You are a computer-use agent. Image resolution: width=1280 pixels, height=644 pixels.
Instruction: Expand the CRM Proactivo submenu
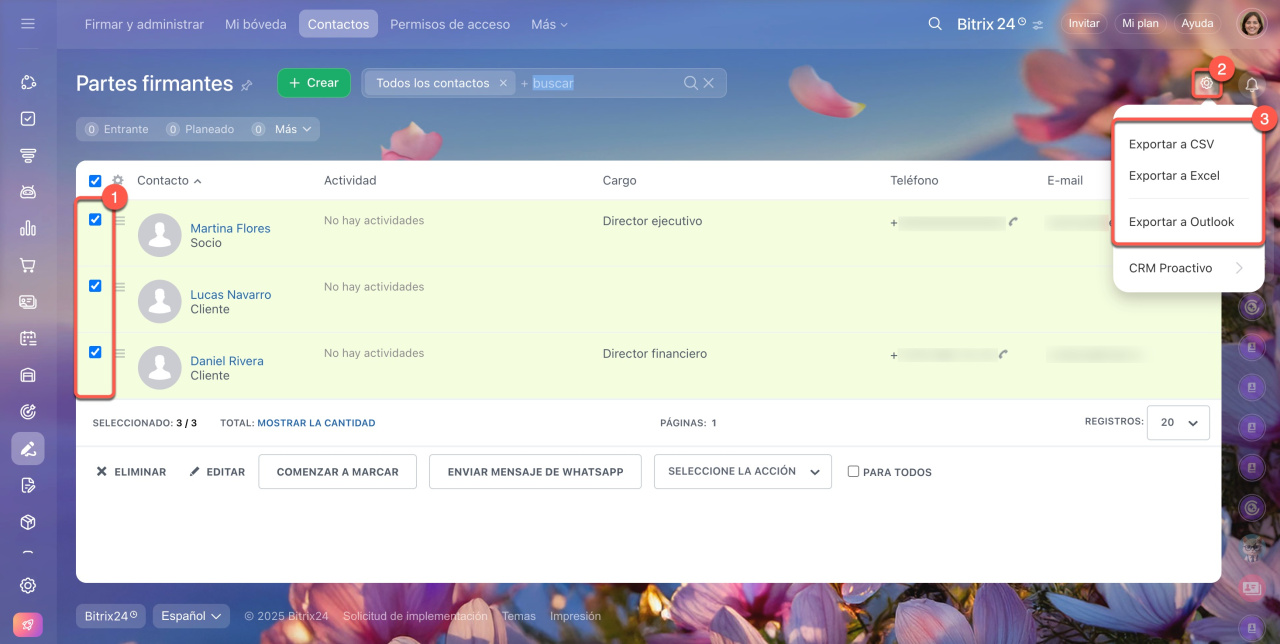click(1186, 268)
